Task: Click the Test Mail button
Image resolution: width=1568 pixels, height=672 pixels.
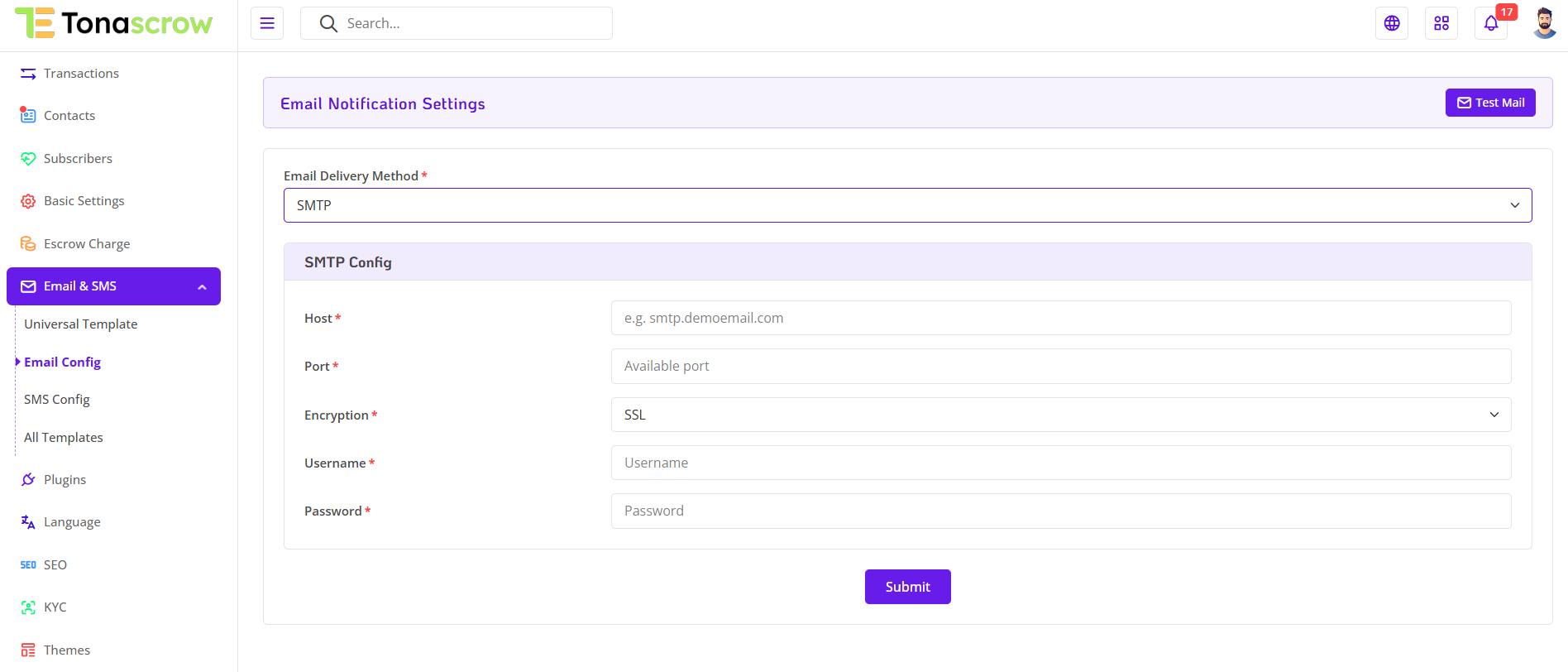Action: [1489, 103]
